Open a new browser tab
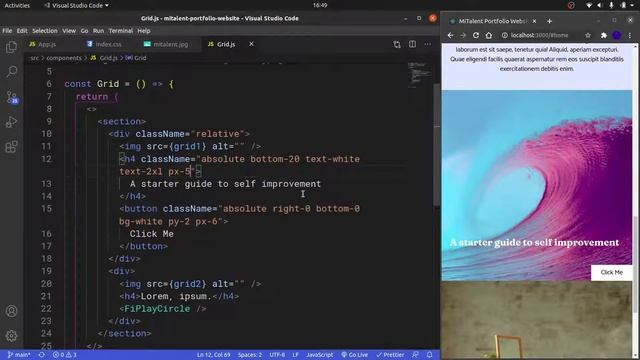Viewport: 640px width, 360px height. (x=549, y=21)
